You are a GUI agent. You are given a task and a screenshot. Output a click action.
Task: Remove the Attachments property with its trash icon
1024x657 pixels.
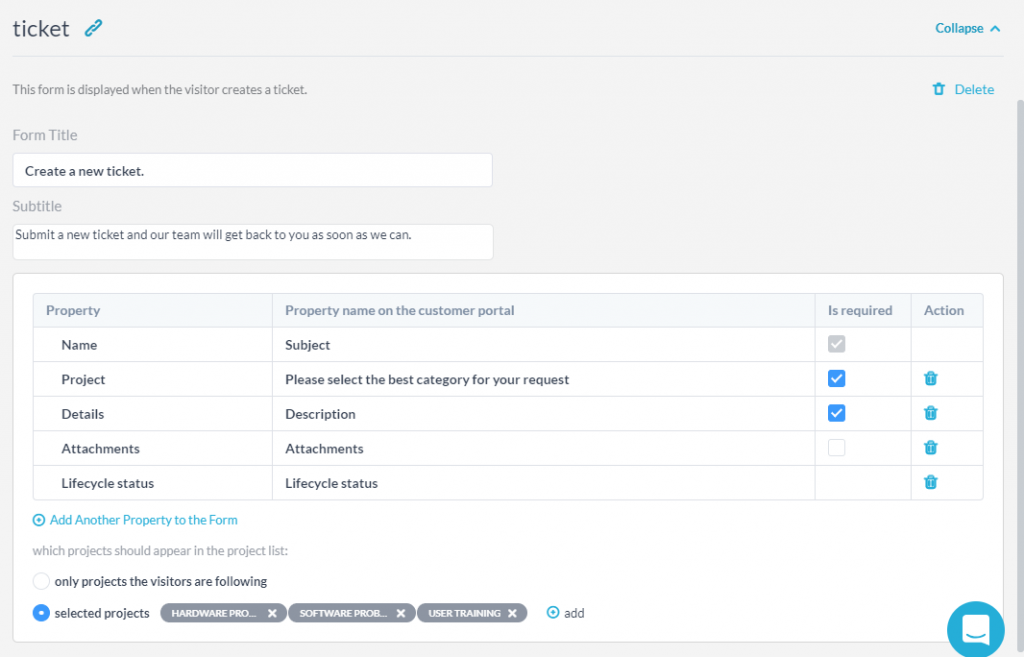click(930, 447)
